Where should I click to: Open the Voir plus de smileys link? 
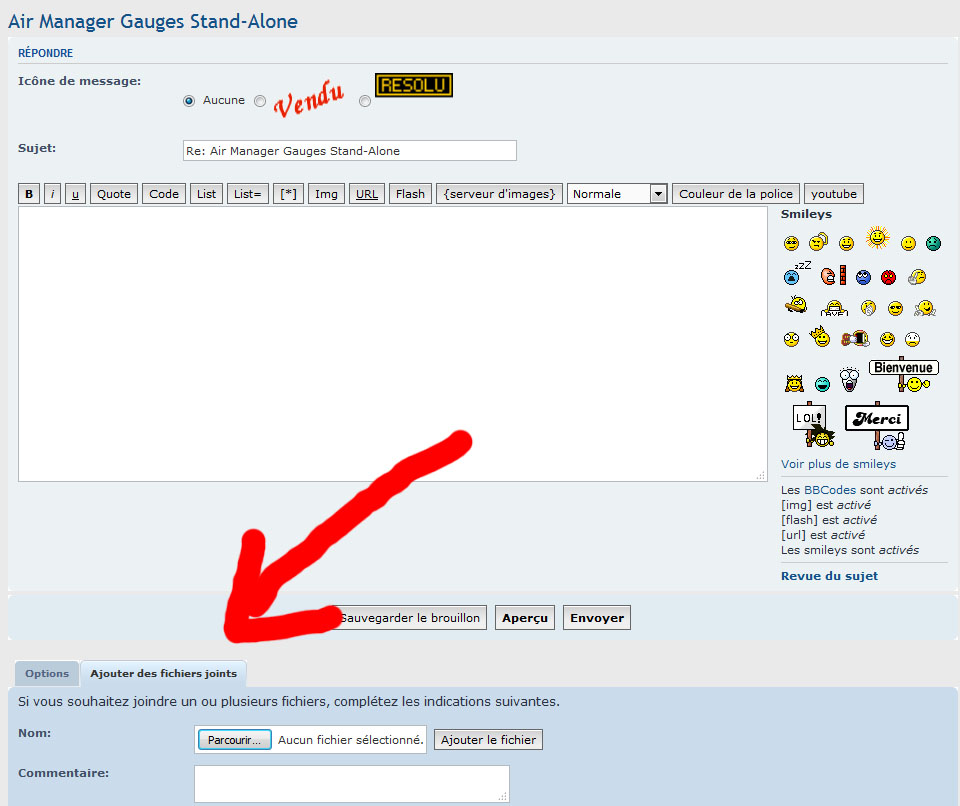click(838, 464)
